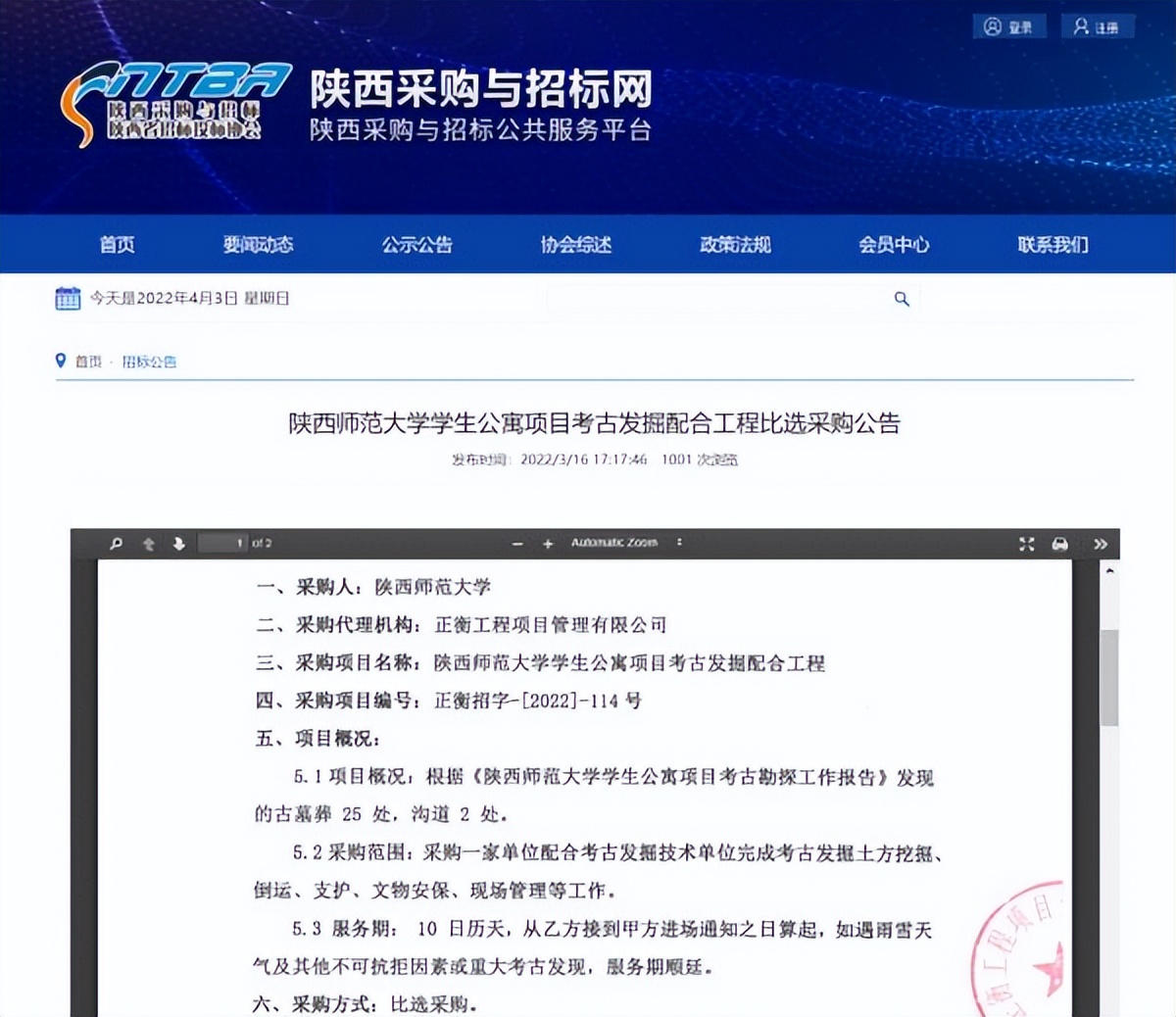Print the procurement announcement PDF
Image resolution: width=1176 pixels, height=1017 pixels.
tap(1059, 542)
